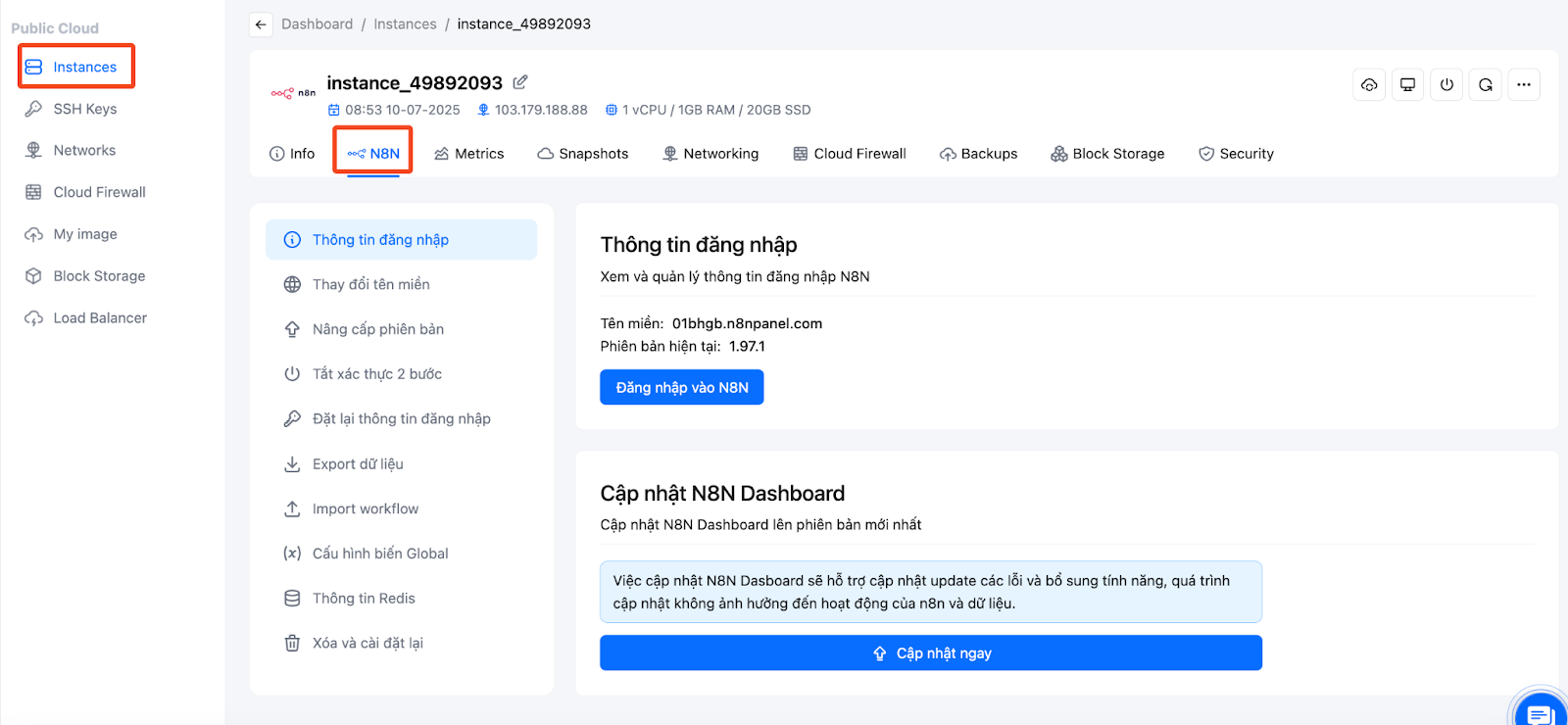Switch to the Networking tab
This screenshot has width=1568, height=725.
pyautogui.click(x=710, y=154)
